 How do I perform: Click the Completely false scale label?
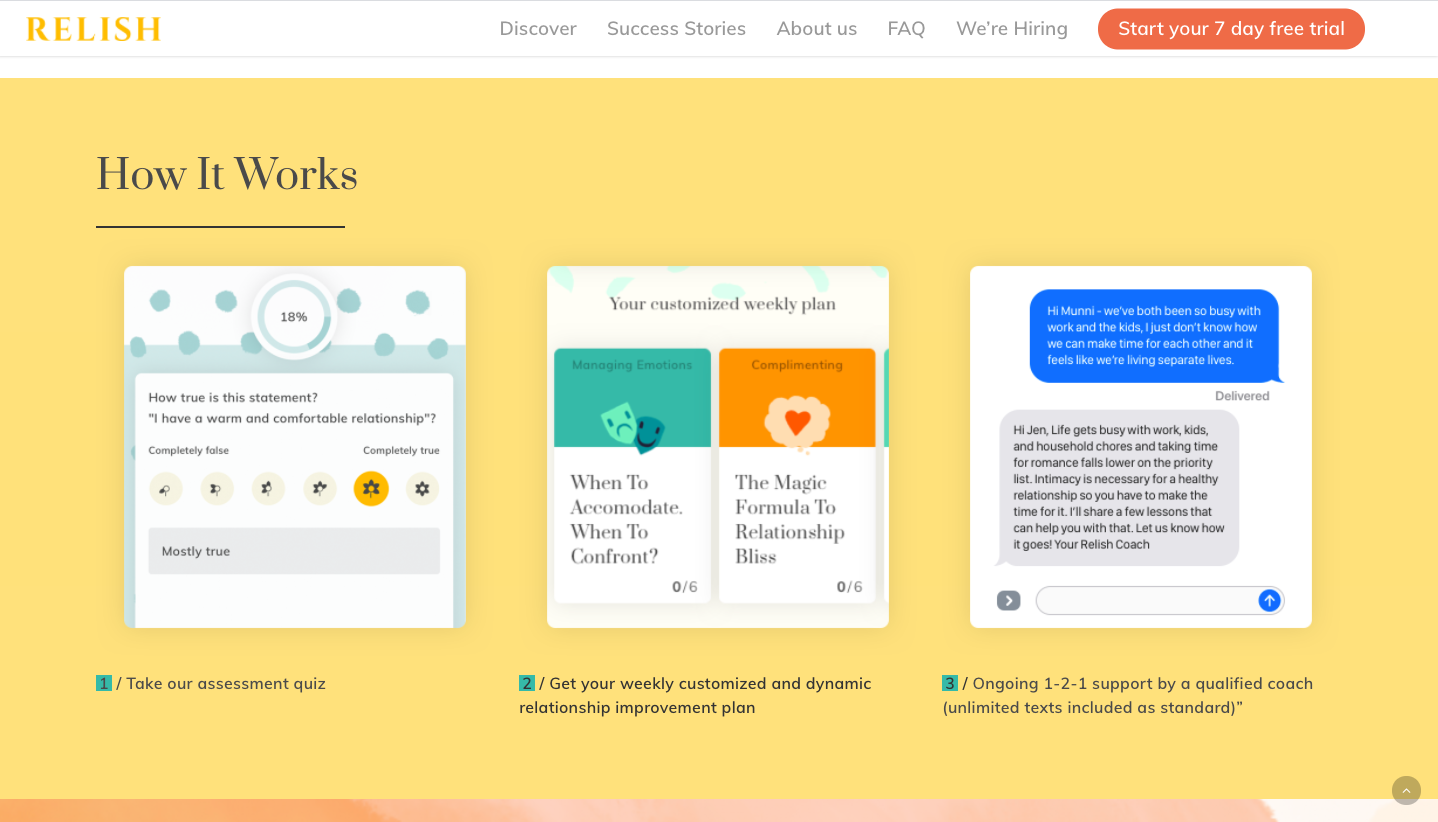[189, 450]
